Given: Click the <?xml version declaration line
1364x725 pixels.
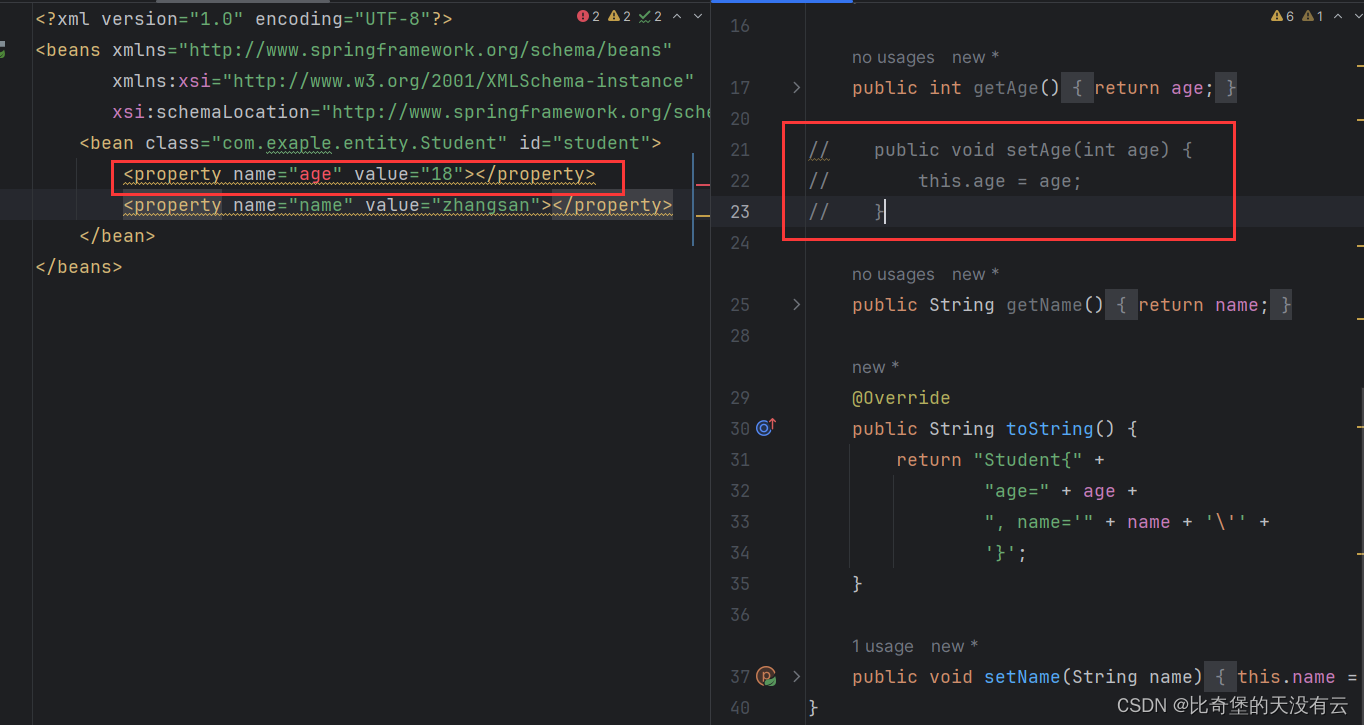Looking at the screenshot, I should (244, 19).
